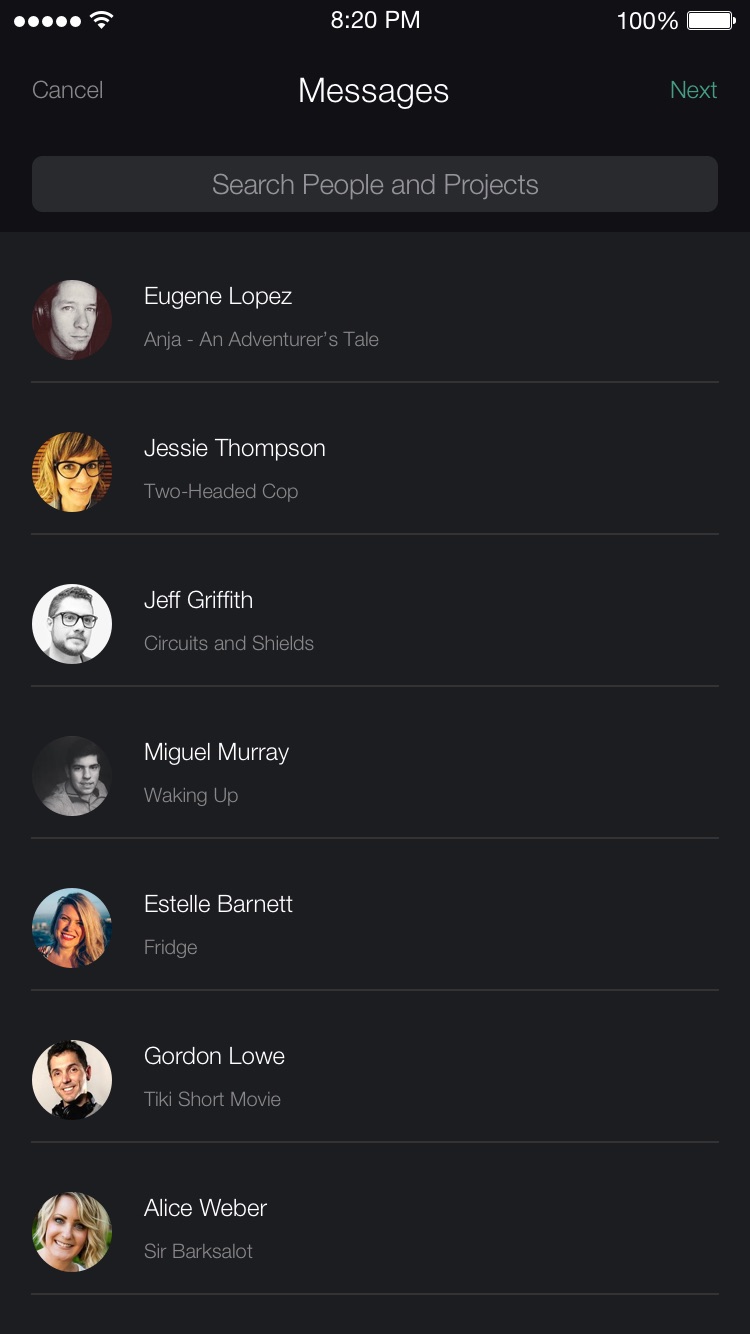This screenshot has width=750, height=1334.
Task: Tap Alice Weber's profile avatar
Action: pos(72,1232)
